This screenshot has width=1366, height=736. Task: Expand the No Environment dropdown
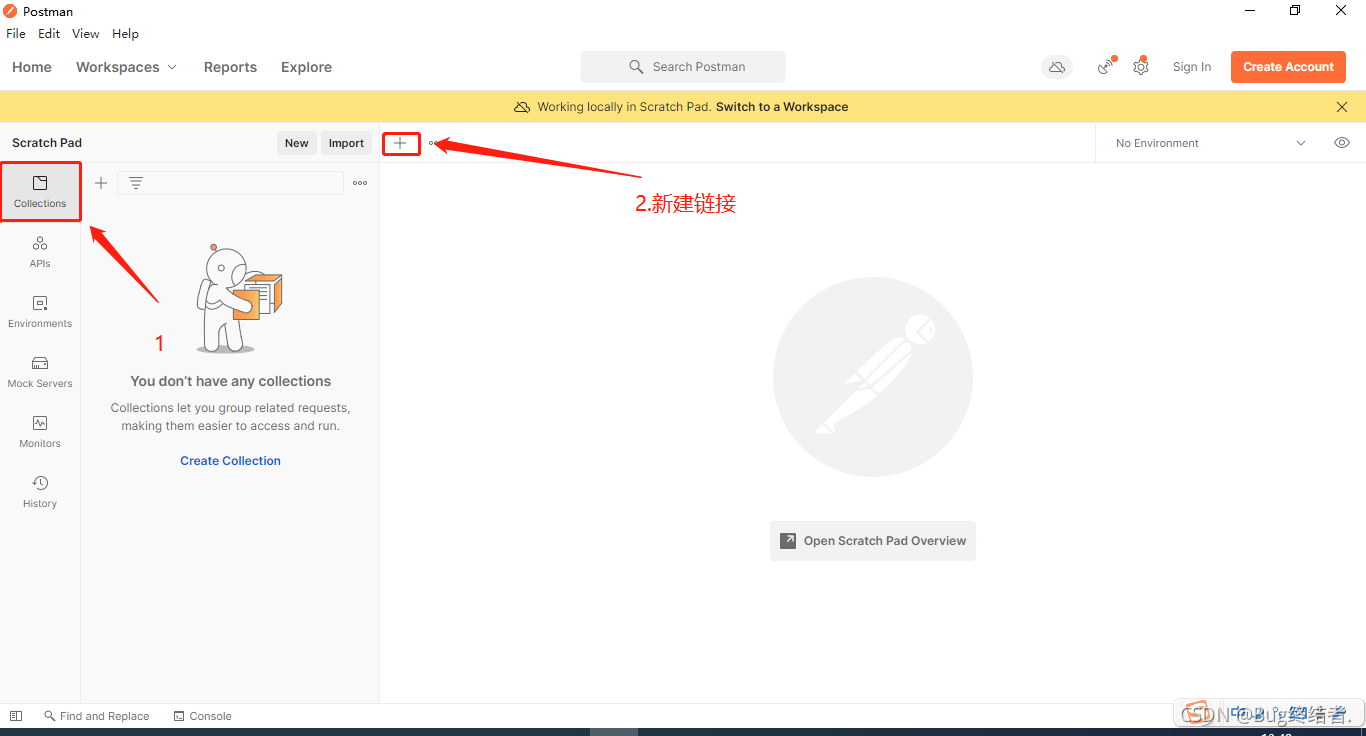click(1211, 143)
